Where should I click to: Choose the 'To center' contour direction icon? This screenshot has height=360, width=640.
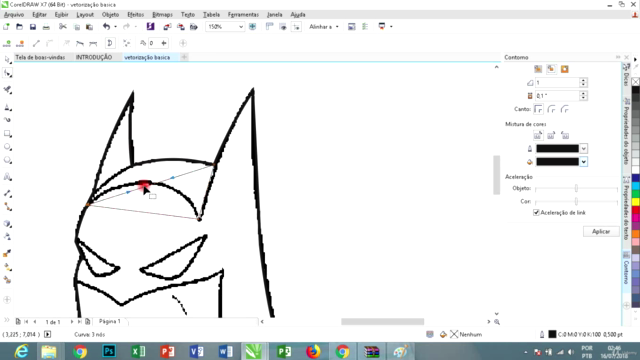tap(538, 69)
